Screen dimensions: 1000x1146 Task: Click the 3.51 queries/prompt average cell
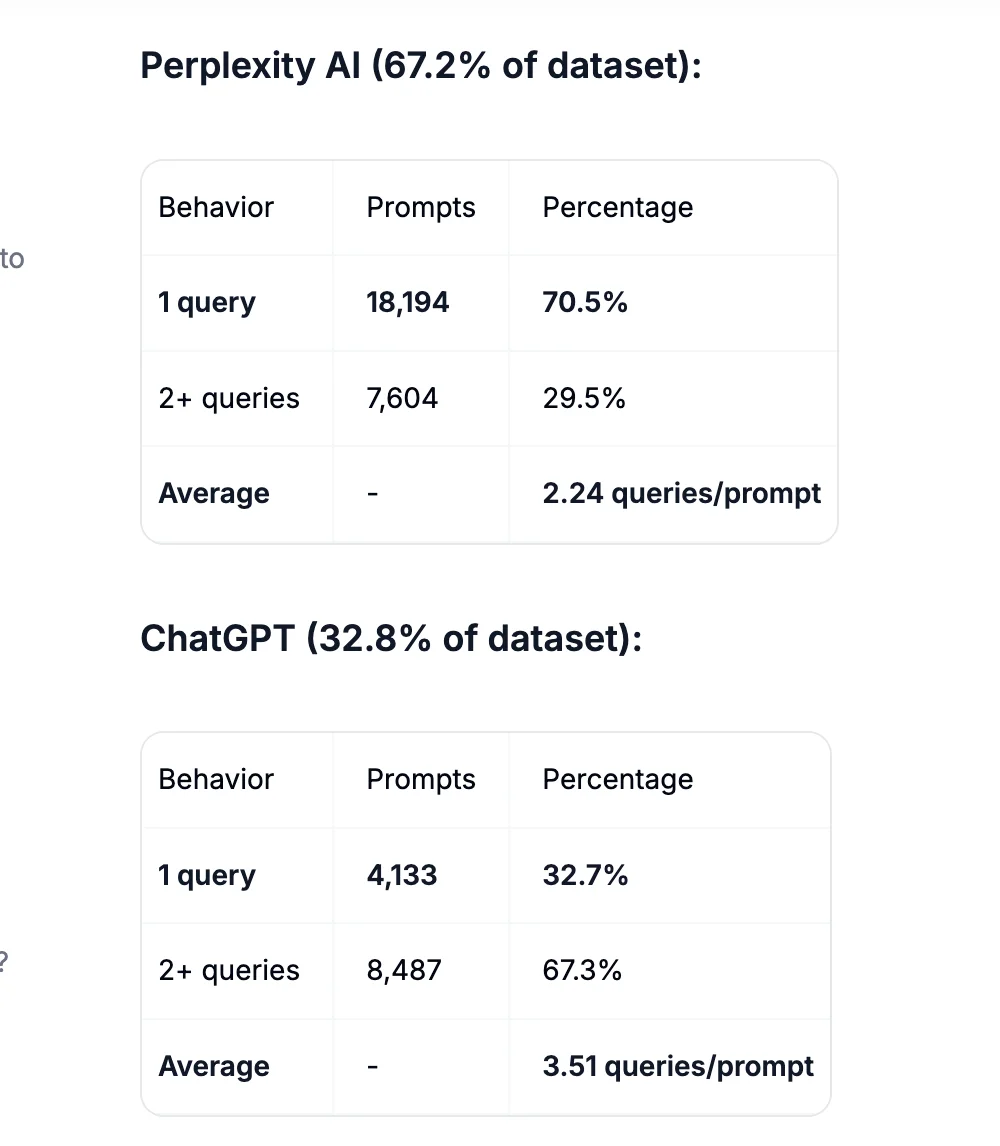[x=678, y=1066]
